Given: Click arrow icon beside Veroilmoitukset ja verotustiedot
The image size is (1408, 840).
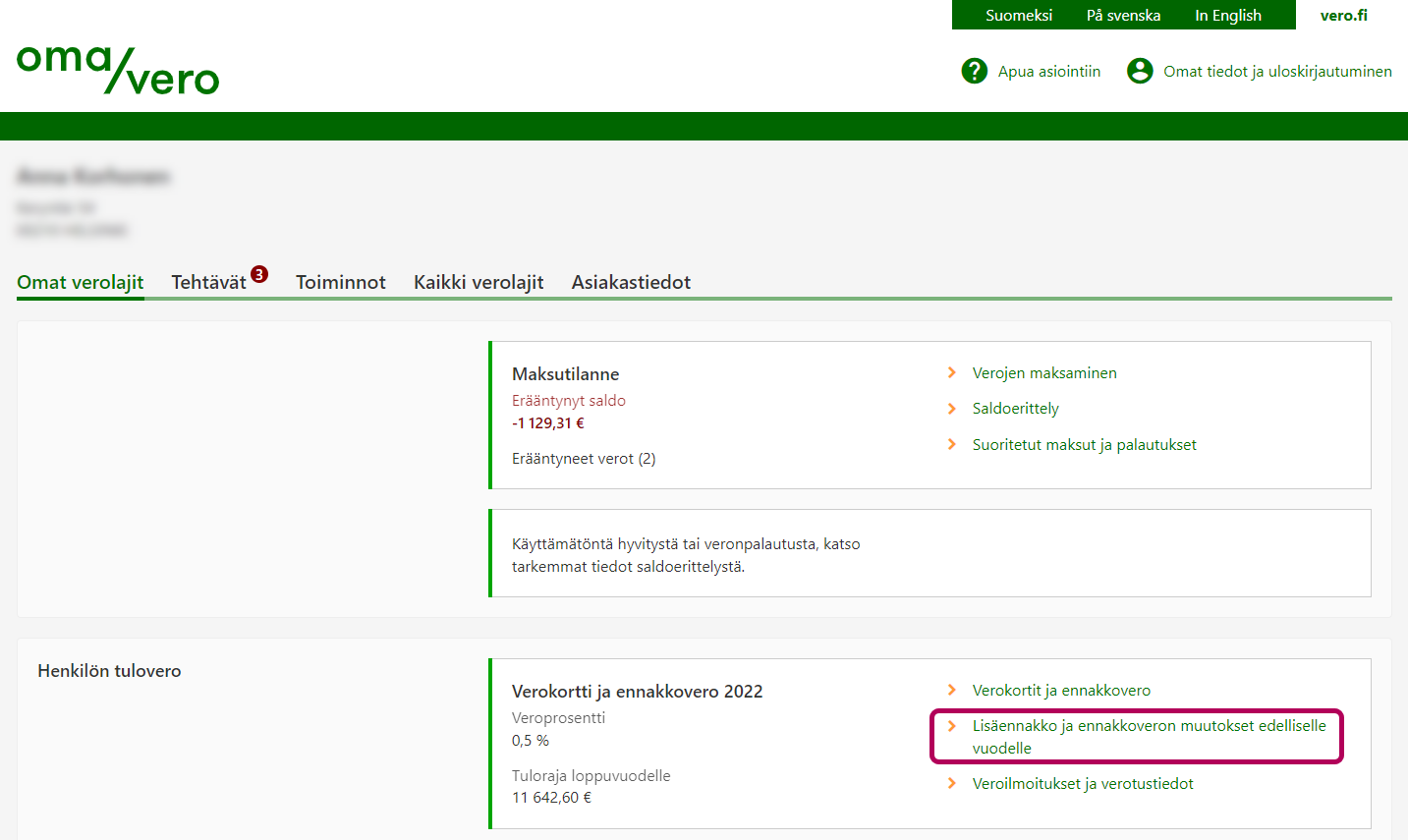Looking at the screenshot, I should pos(951,783).
